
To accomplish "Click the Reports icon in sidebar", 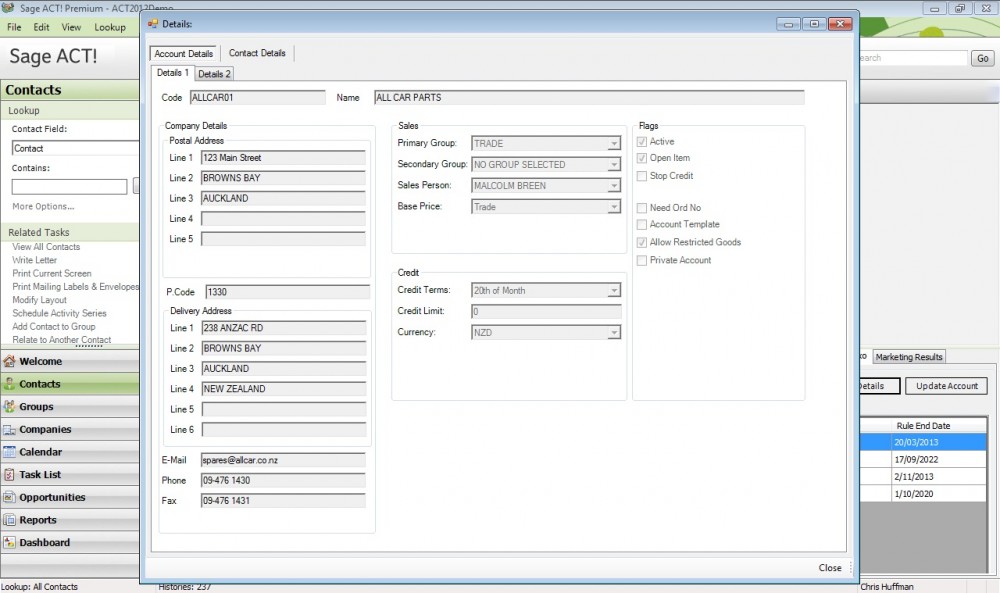I will click(9, 520).
